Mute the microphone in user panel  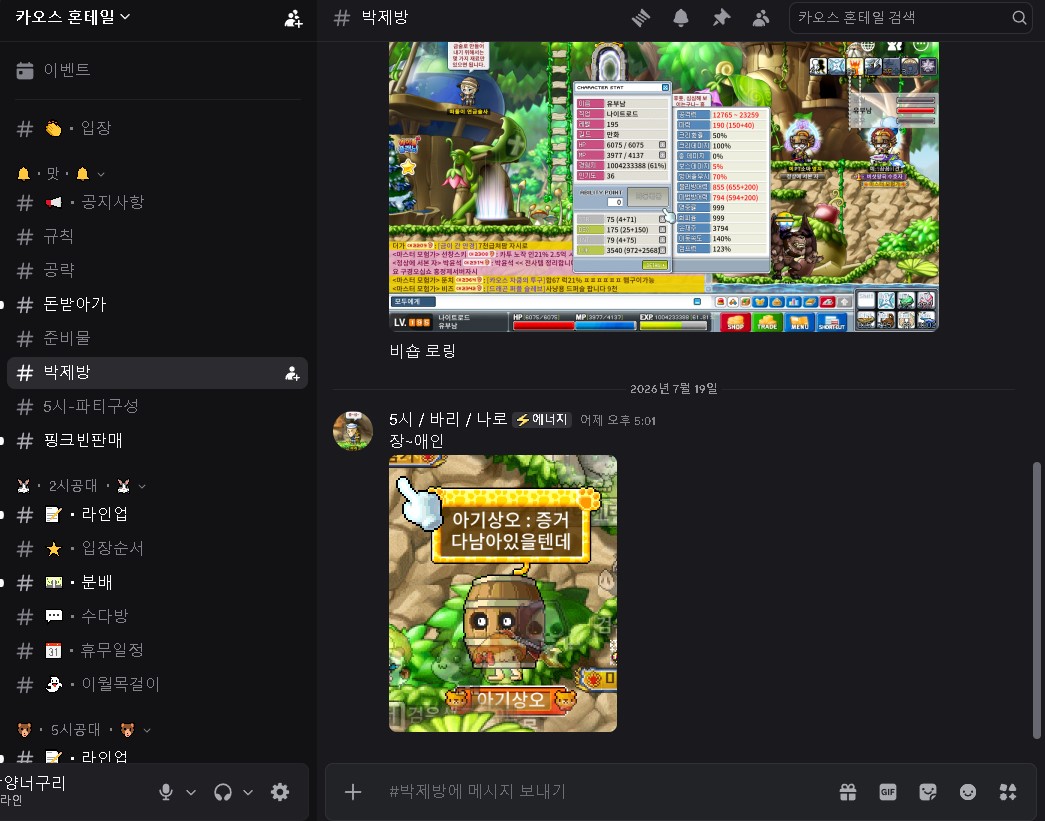click(x=166, y=792)
